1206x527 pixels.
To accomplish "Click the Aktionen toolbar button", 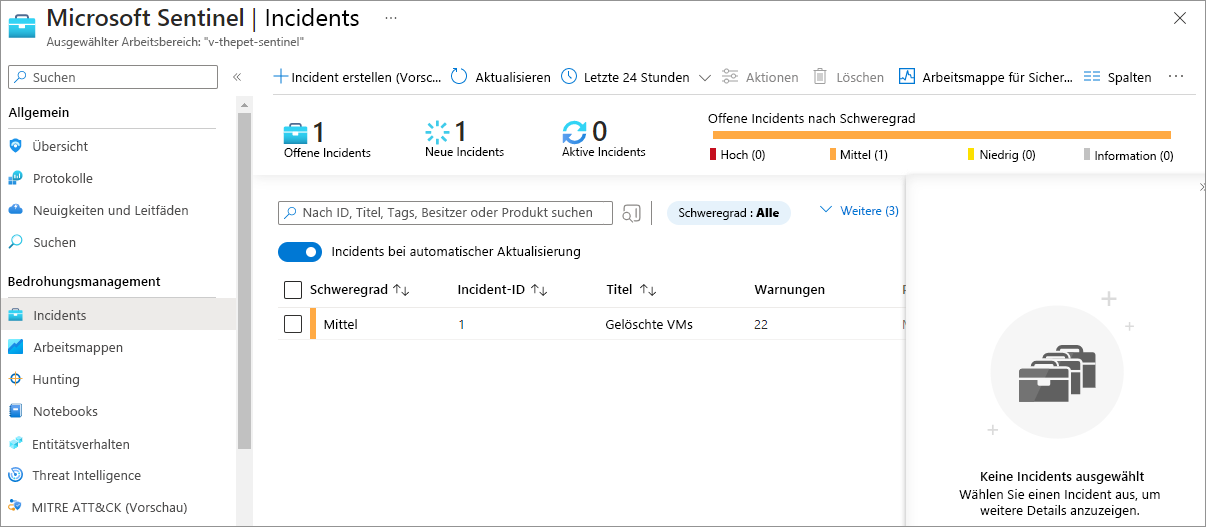I will (760, 77).
